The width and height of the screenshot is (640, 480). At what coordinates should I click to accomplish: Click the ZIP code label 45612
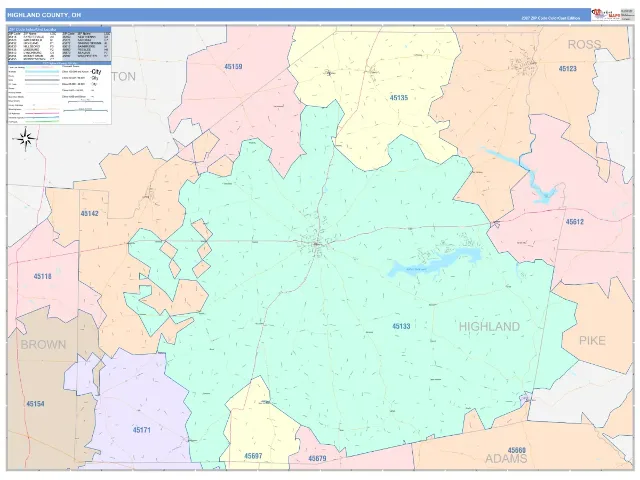[x=574, y=222]
